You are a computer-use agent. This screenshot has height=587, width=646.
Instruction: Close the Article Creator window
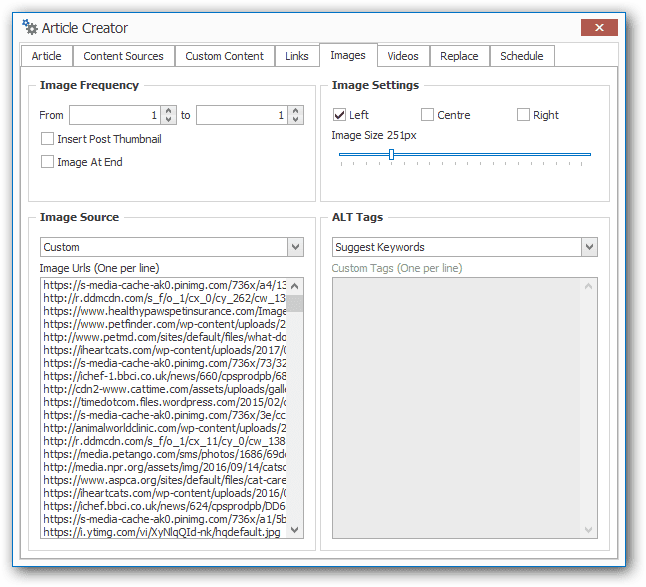click(x=599, y=28)
